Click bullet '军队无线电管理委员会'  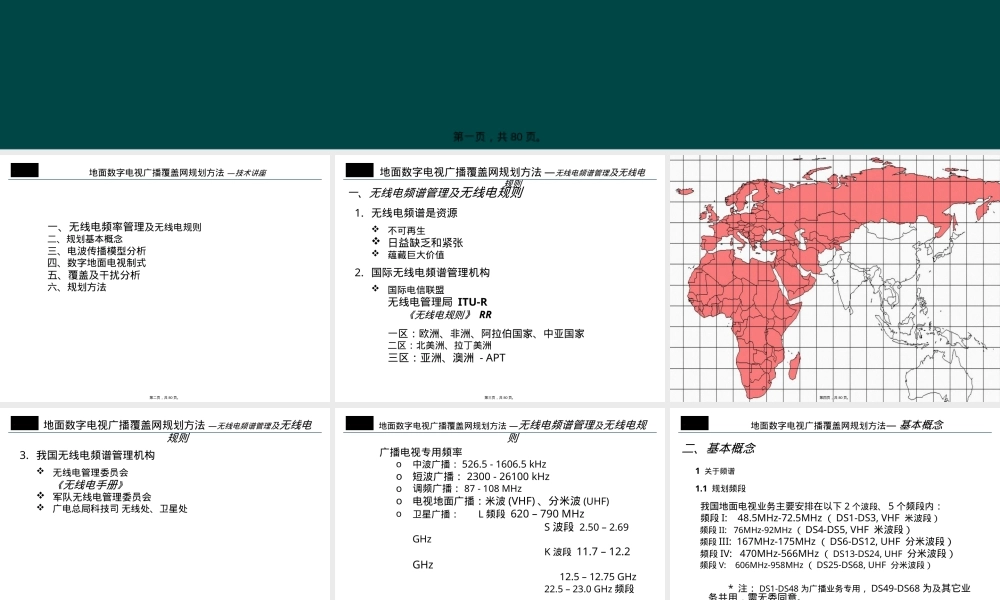pyautogui.click(x=102, y=497)
